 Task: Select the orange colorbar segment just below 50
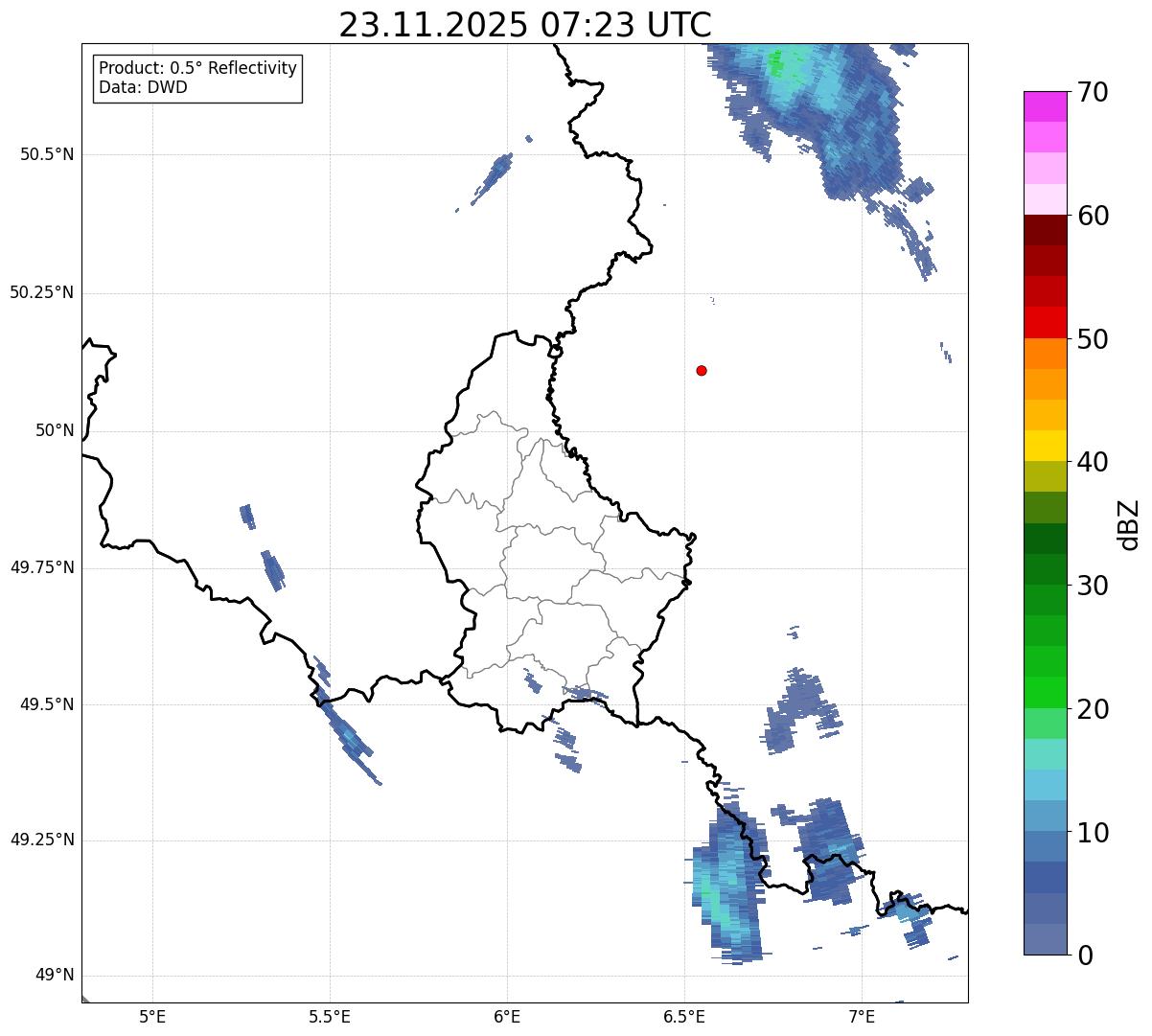(x=1046, y=354)
